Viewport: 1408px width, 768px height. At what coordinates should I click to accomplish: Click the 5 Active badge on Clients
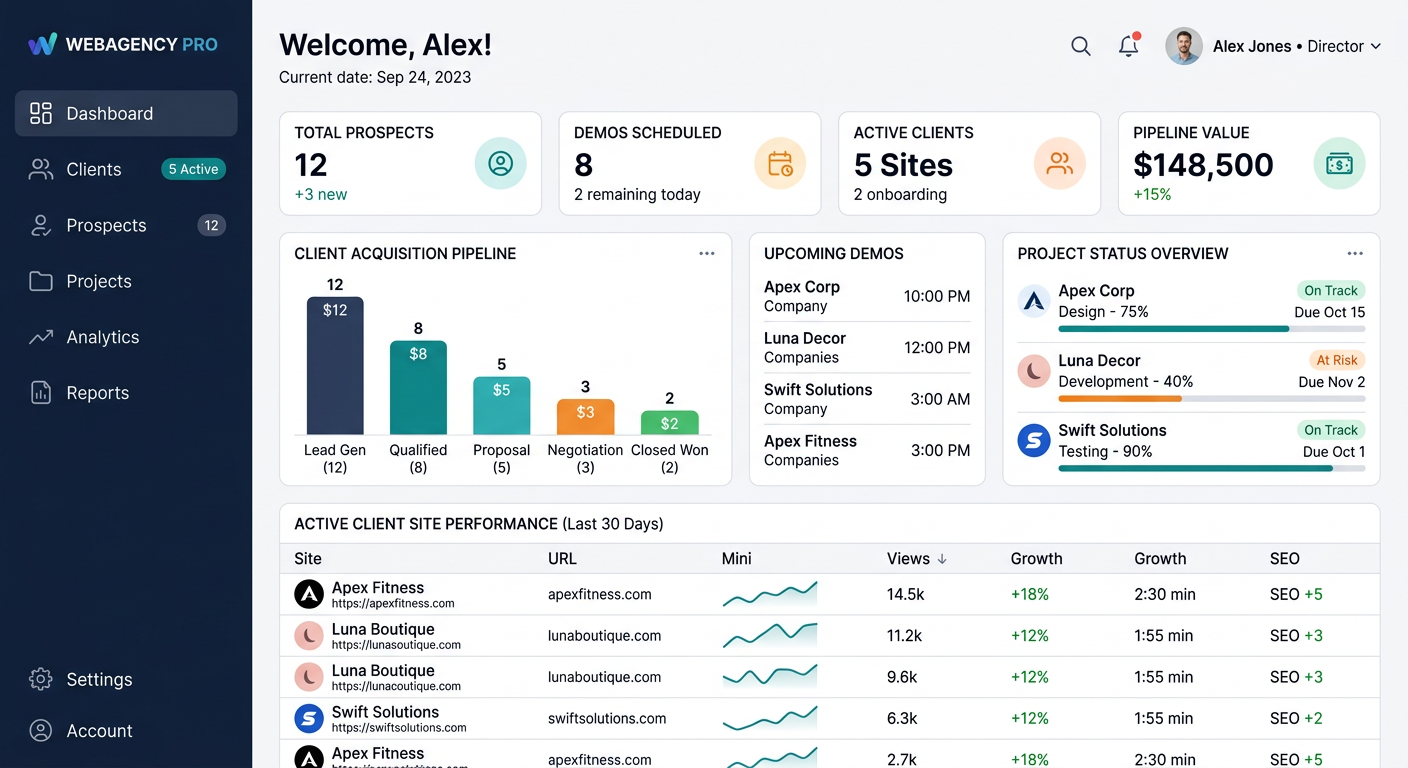tap(194, 169)
